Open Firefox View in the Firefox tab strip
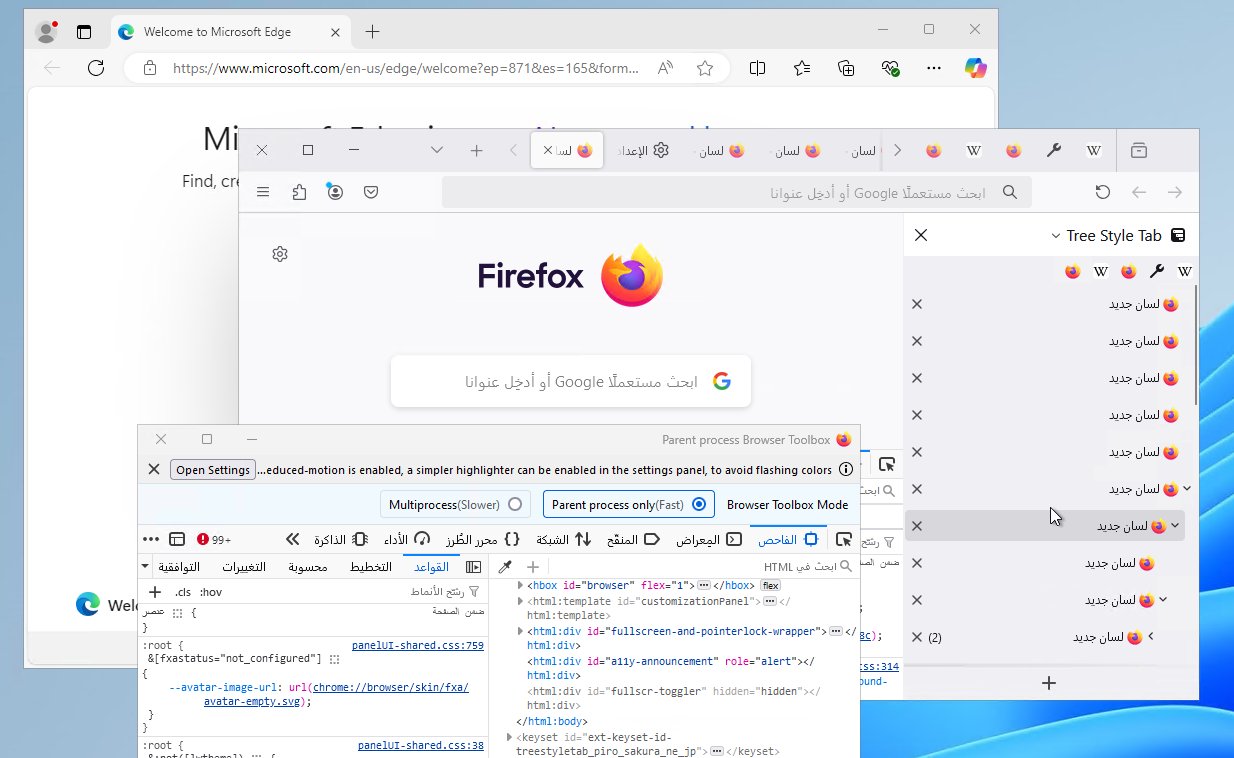Image resolution: width=1234 pixels, height=758 pixels. click(1139, 150)
